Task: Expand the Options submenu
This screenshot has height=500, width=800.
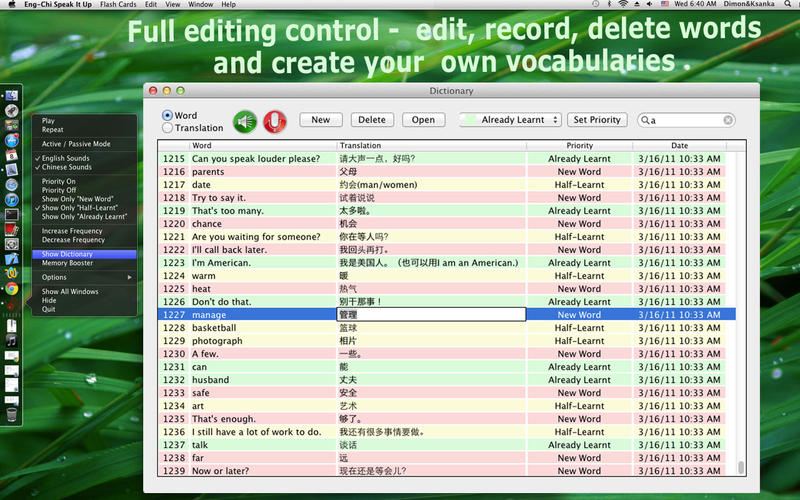Action: pyautogui.click(x=84, y=278)
